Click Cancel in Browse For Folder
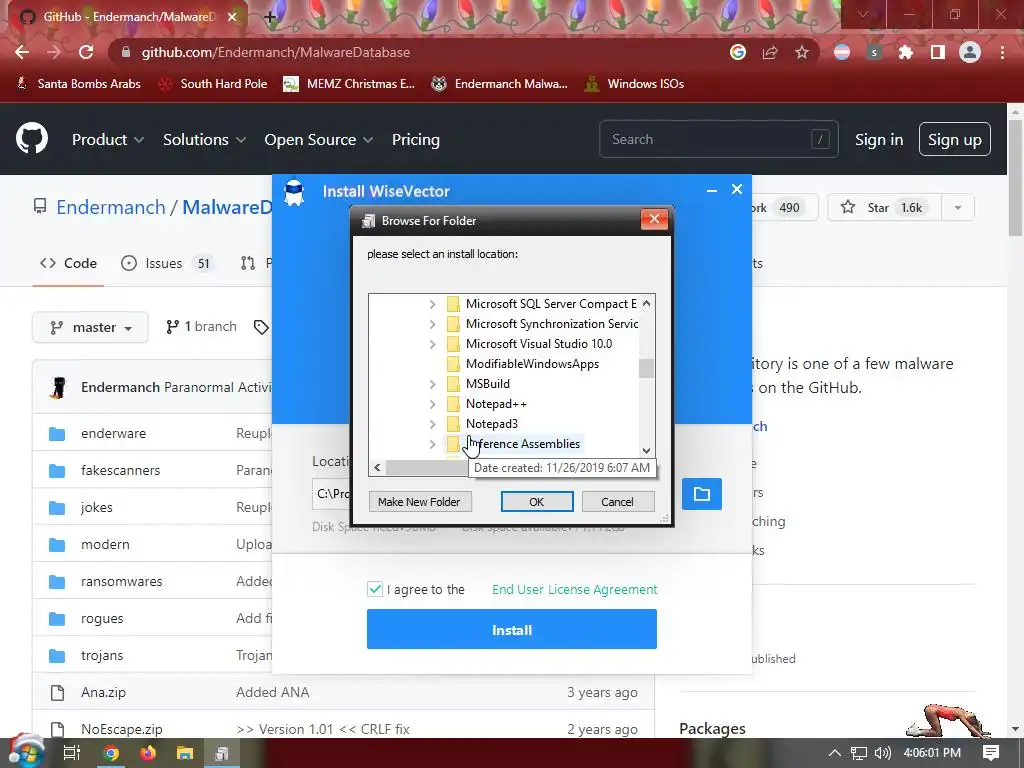 (x=618, y=502)
